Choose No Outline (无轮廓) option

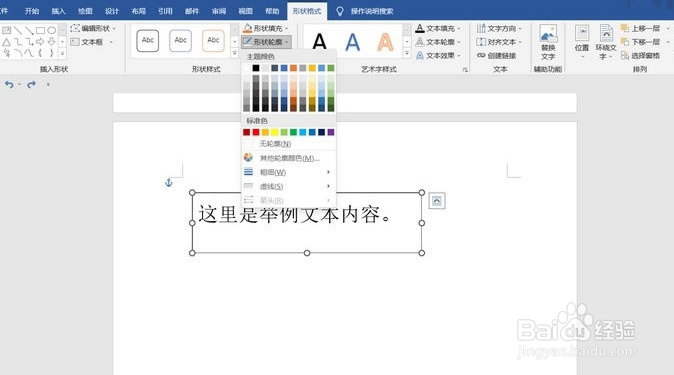(288, 144)
